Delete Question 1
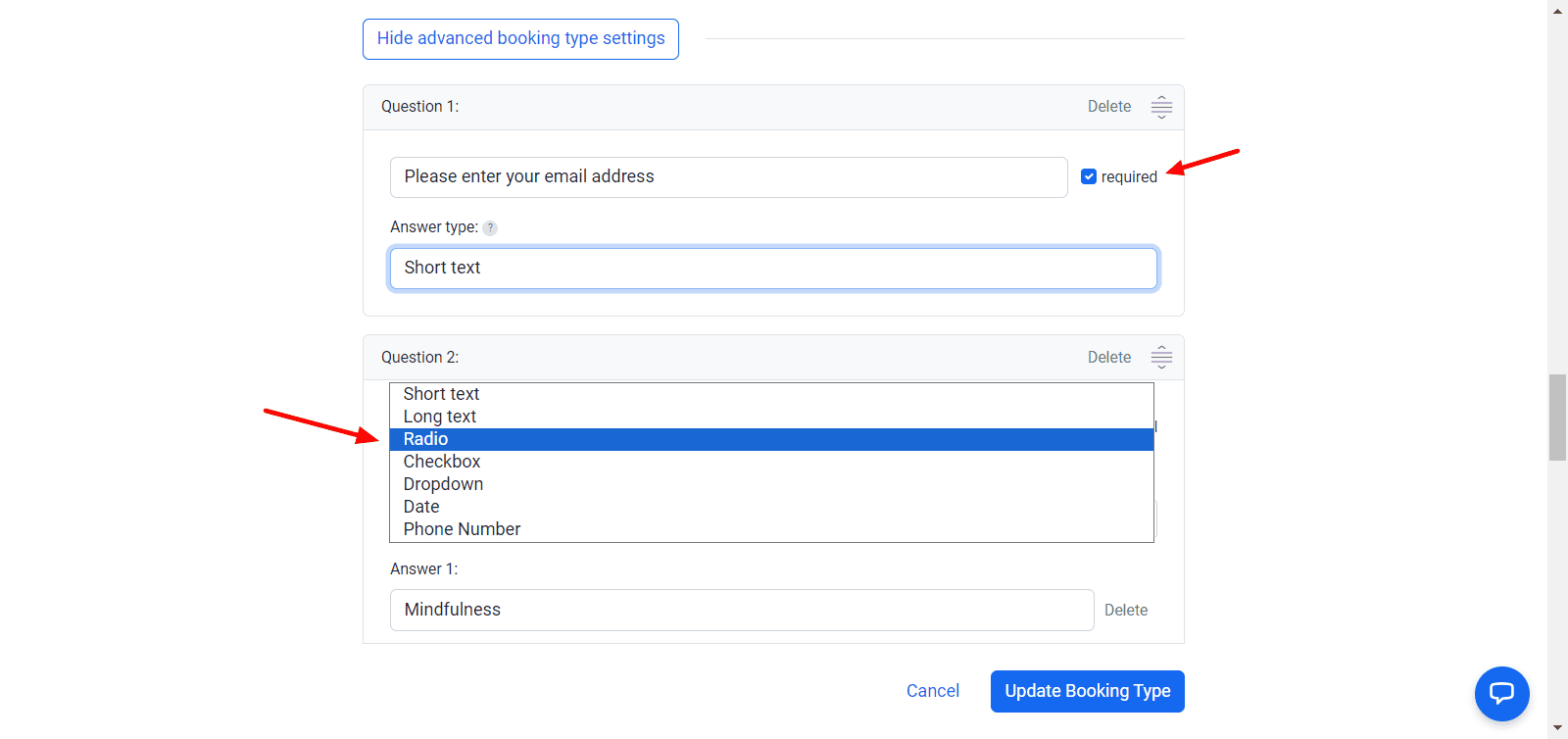This screenshot has height=739, width=1568. coord(1108,107)
